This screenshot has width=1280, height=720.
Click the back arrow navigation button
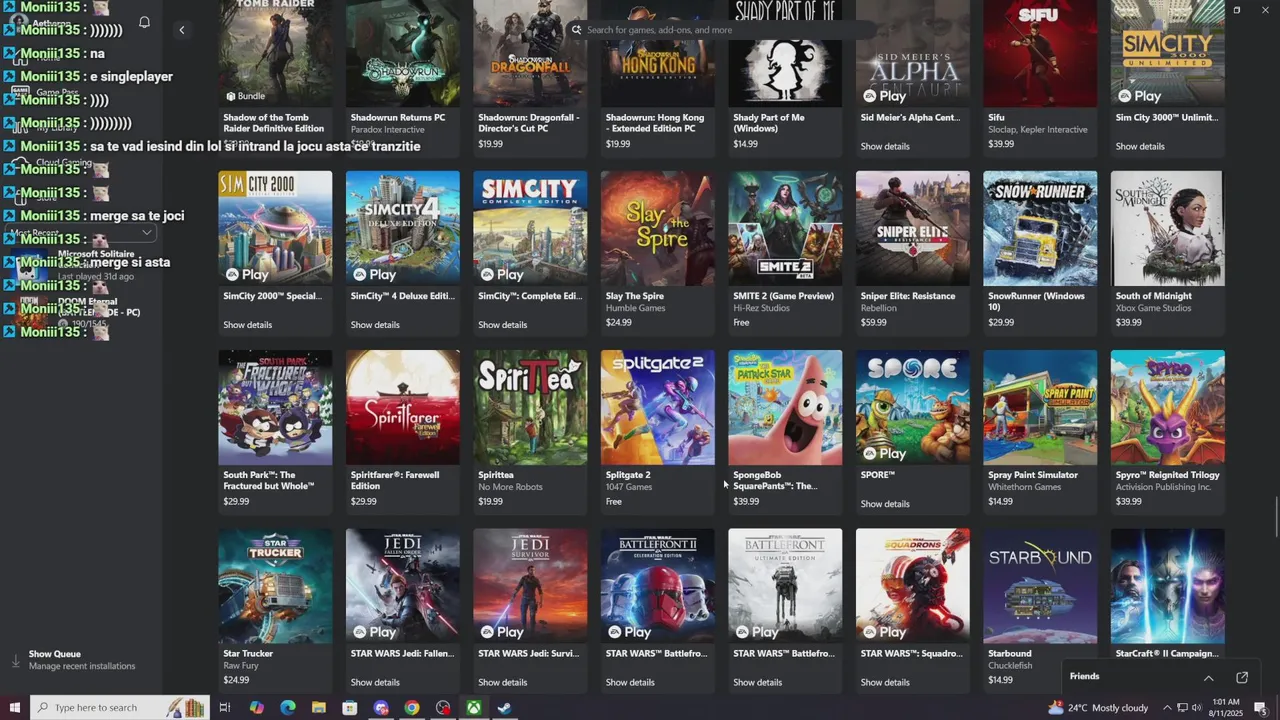click(181, 30)
